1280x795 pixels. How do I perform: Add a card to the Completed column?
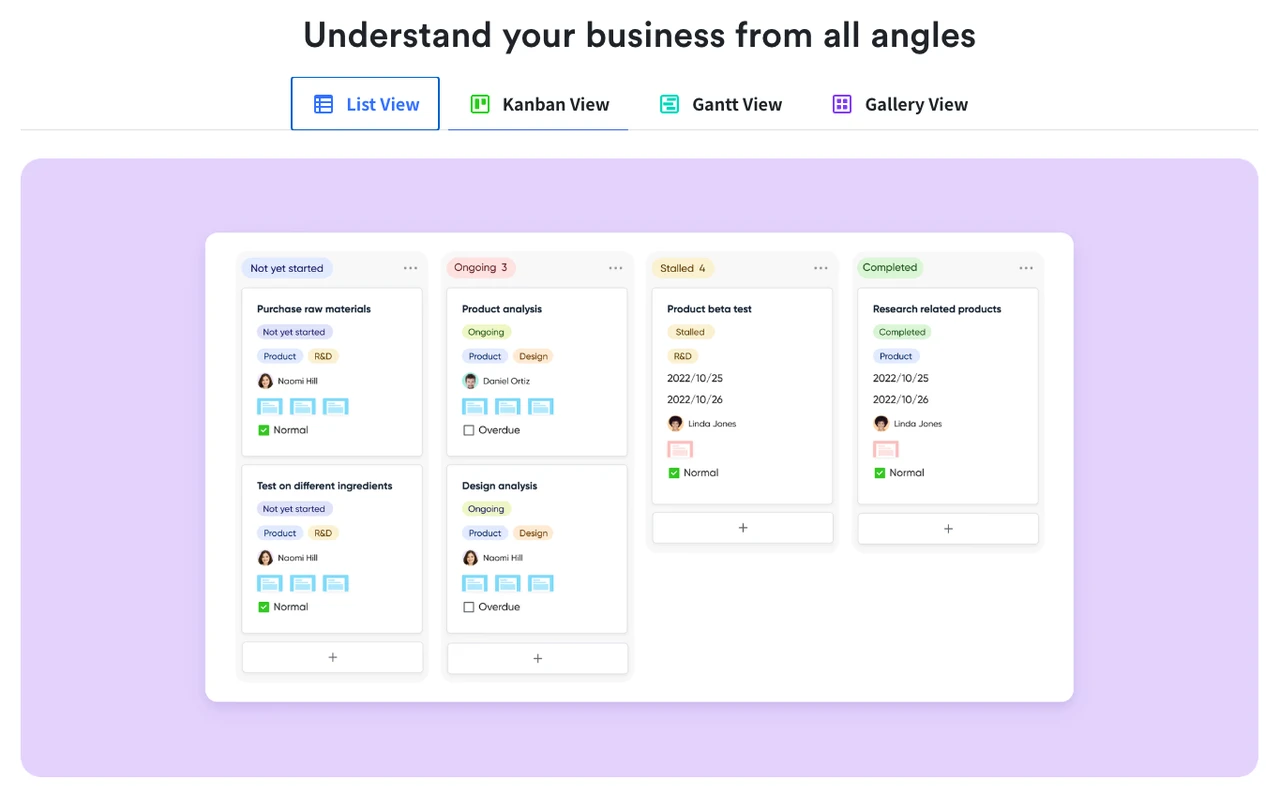[948, 529]
